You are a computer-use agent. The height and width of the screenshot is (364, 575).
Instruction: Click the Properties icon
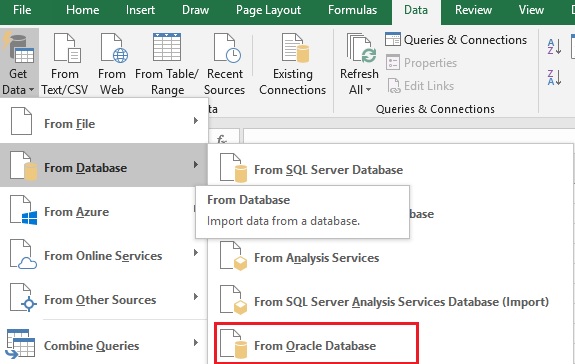(393, 62)
